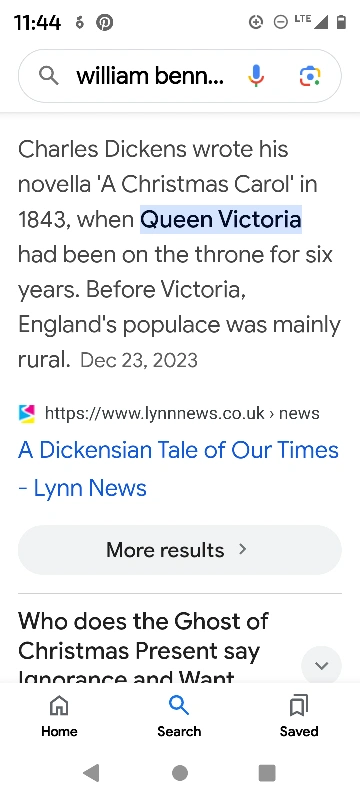The width and height of the screenshot is (360, 800).
Task: Tap the Pinterest notification icon in status bar
Action: 105,22
